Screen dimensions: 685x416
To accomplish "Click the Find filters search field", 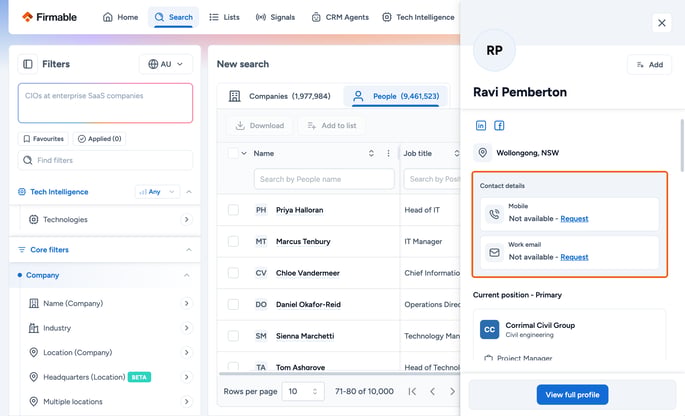I will coord(105,160).
